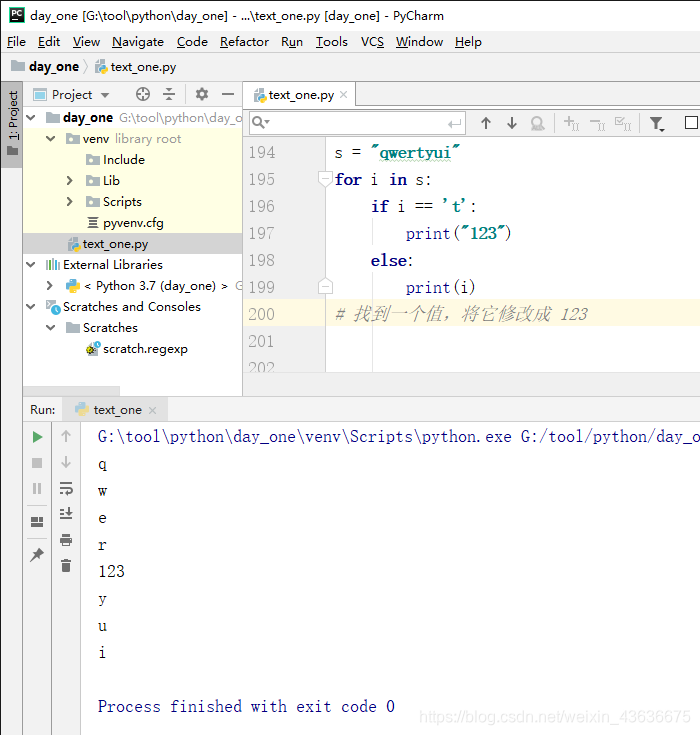The image size is (700, 735).
Task: Click the Find All occurrences icon
Action: 537,123
